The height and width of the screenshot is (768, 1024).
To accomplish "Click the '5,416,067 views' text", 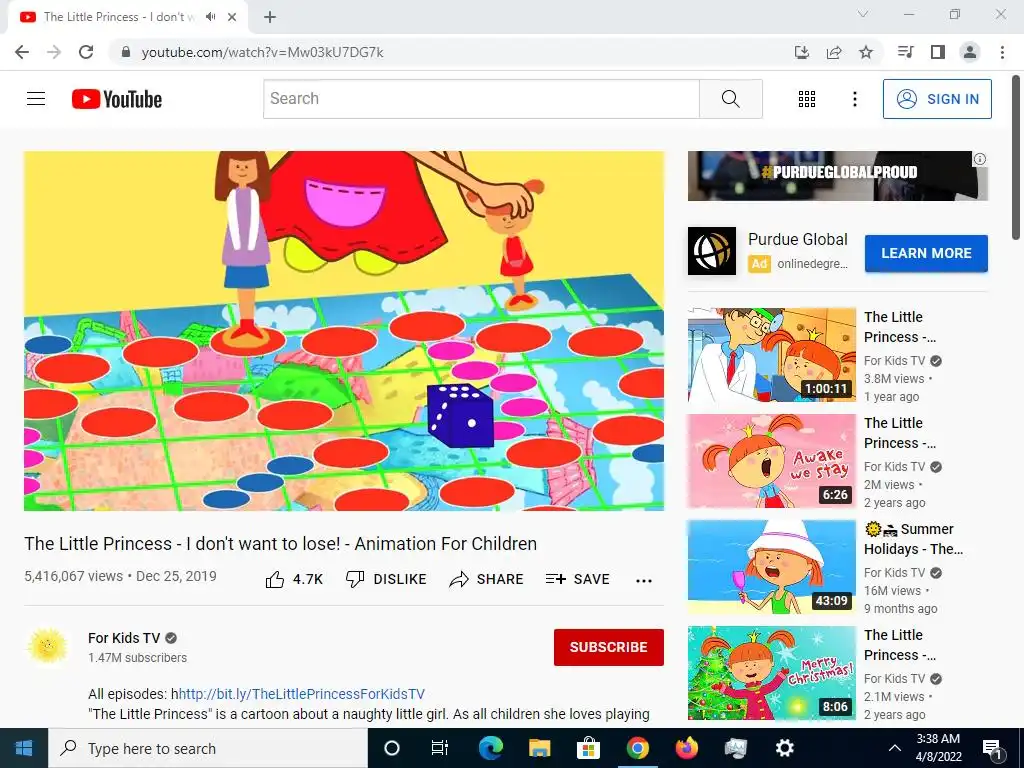I will [x=74, y=577].
